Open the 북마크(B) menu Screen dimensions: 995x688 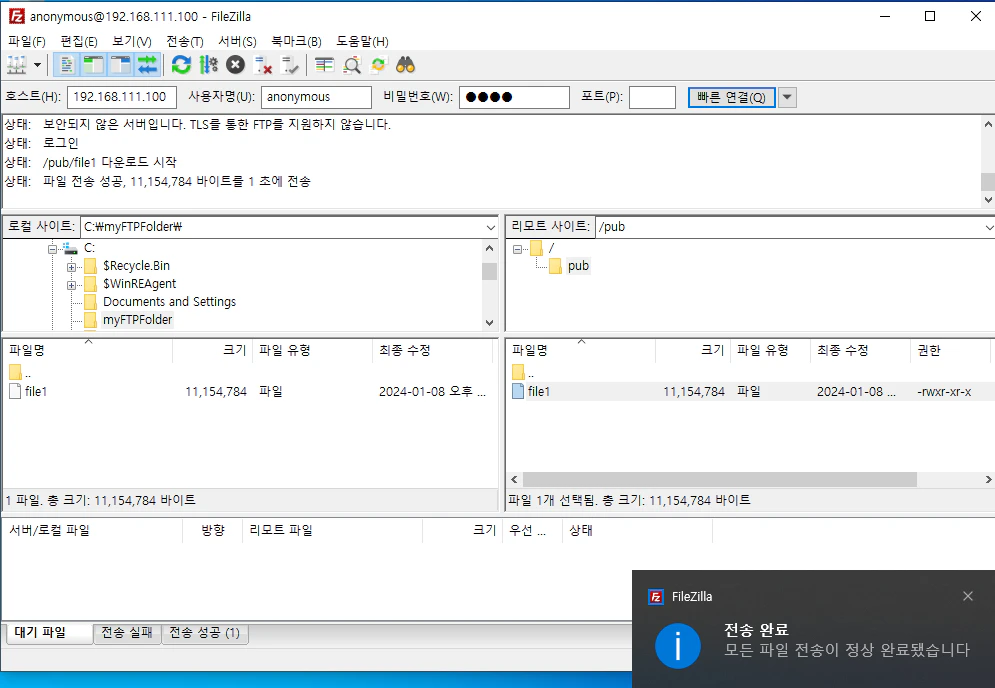pos(296,41)
